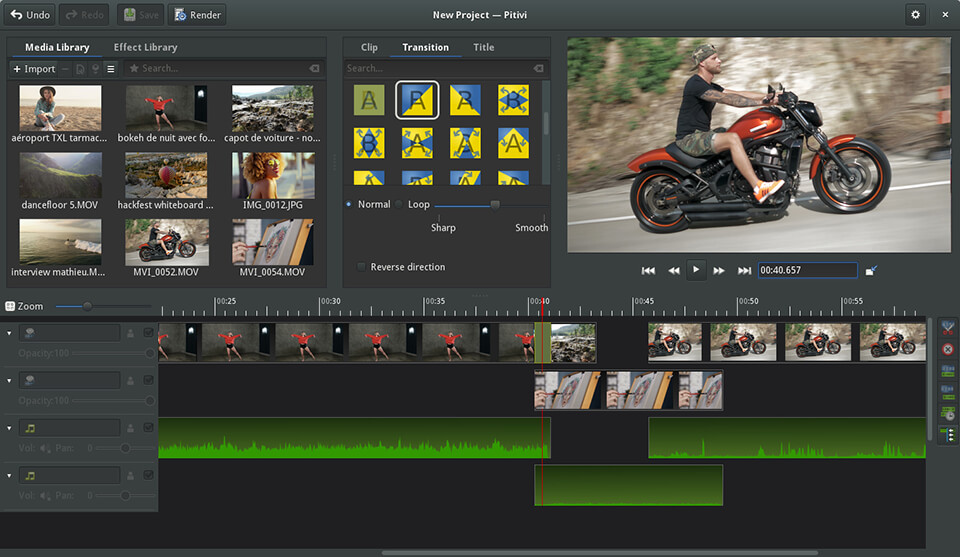Screen dimensions: 960x557
Task: Click the Import button
Action: (x=33, y=69)
